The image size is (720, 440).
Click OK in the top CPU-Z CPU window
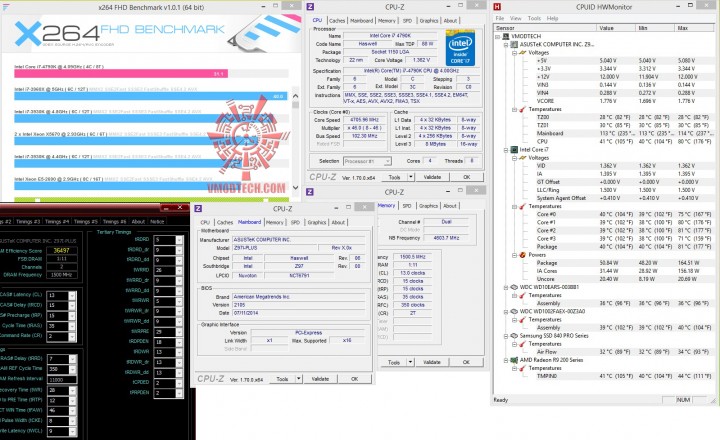pyautogui.click(x=467, y=177)
